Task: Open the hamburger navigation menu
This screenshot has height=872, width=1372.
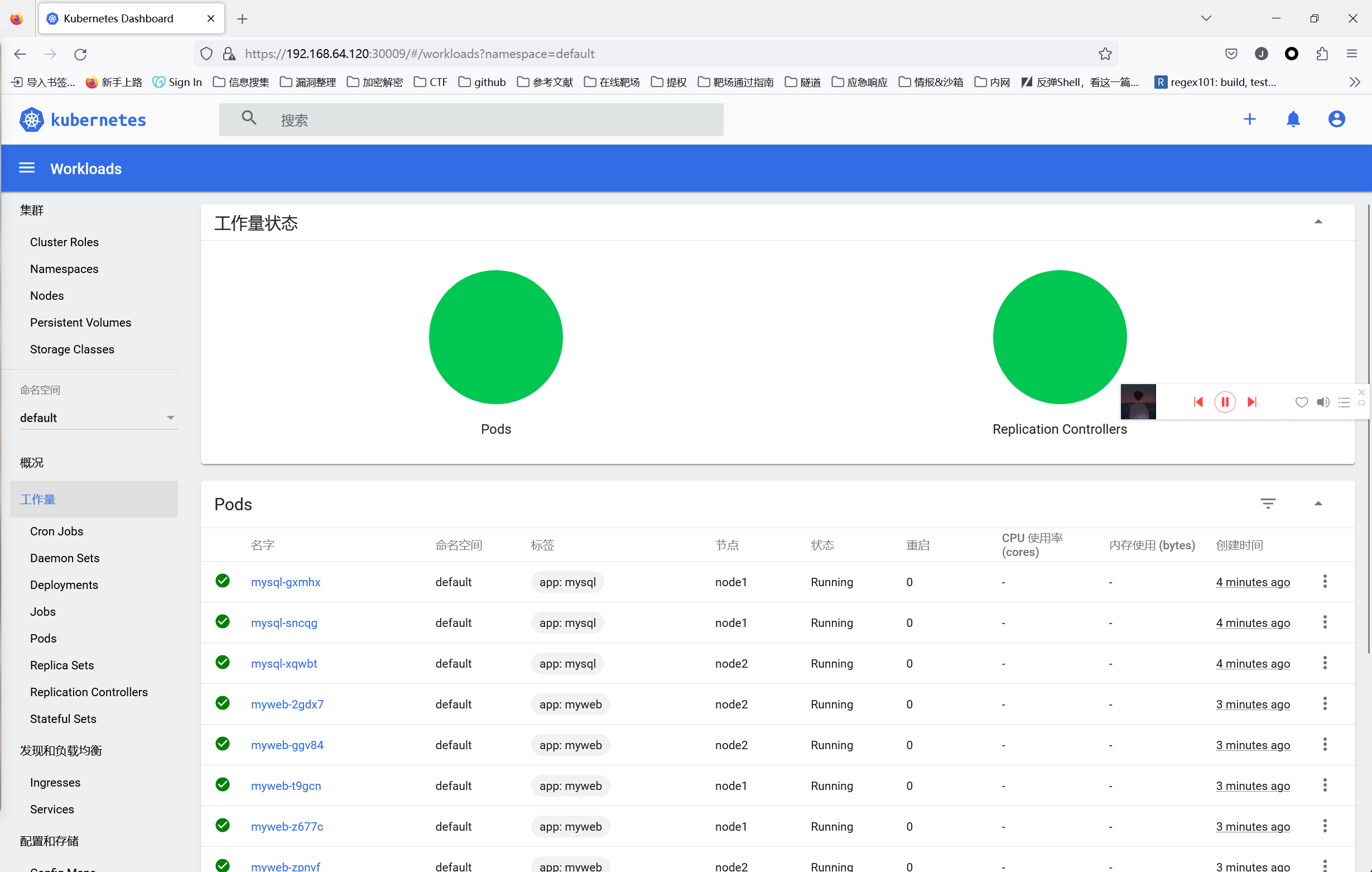Action: point(27,168)
